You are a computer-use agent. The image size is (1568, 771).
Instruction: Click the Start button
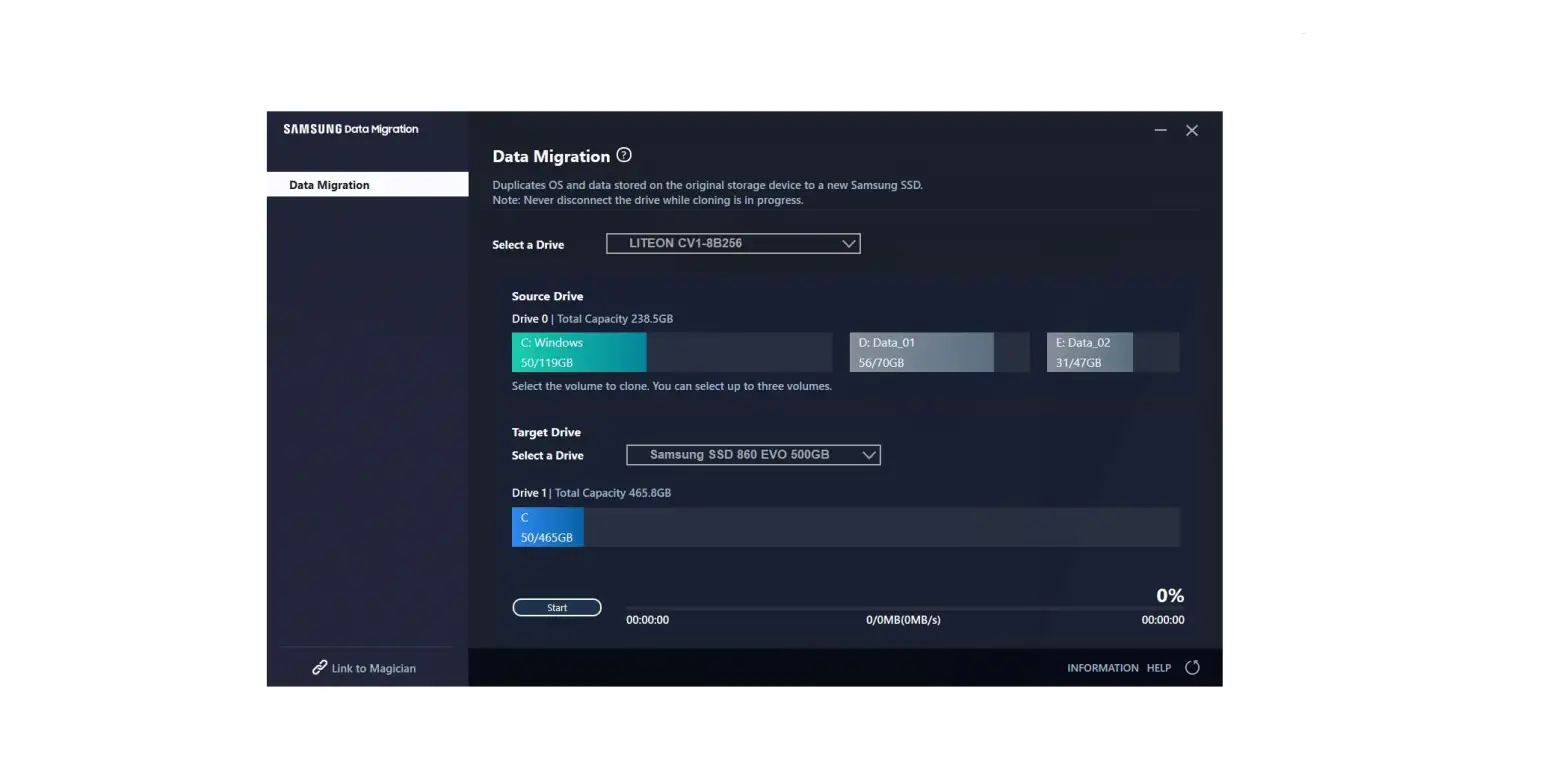pos(557,607)
